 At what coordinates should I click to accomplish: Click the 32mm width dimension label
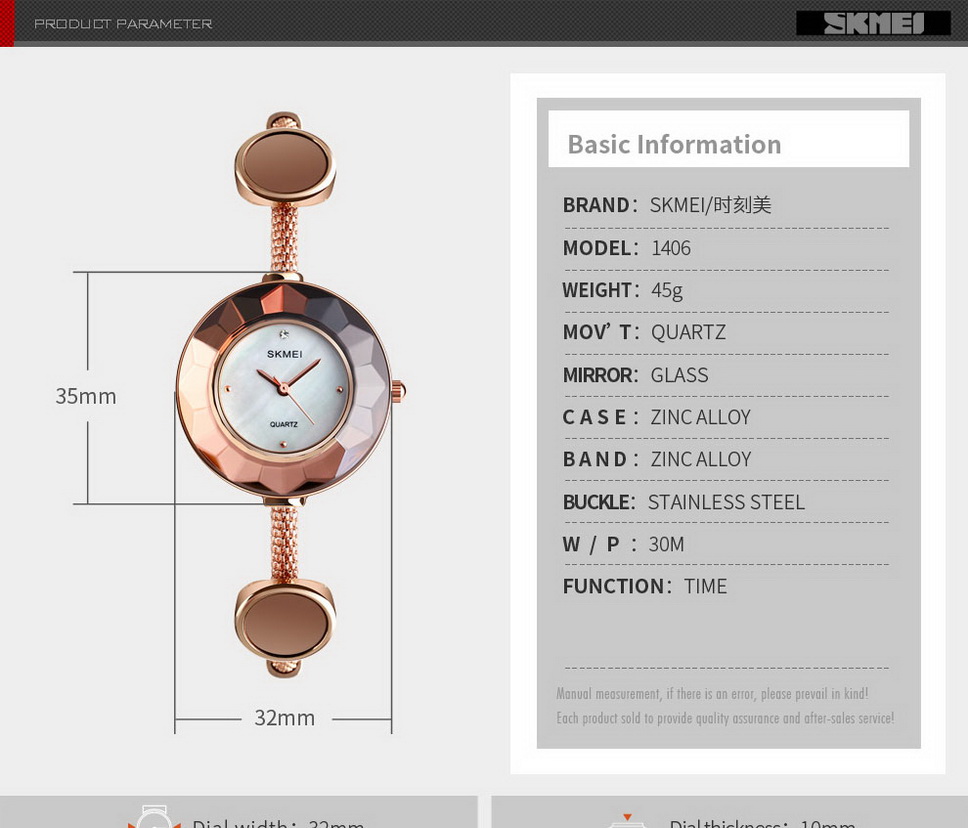284,718
